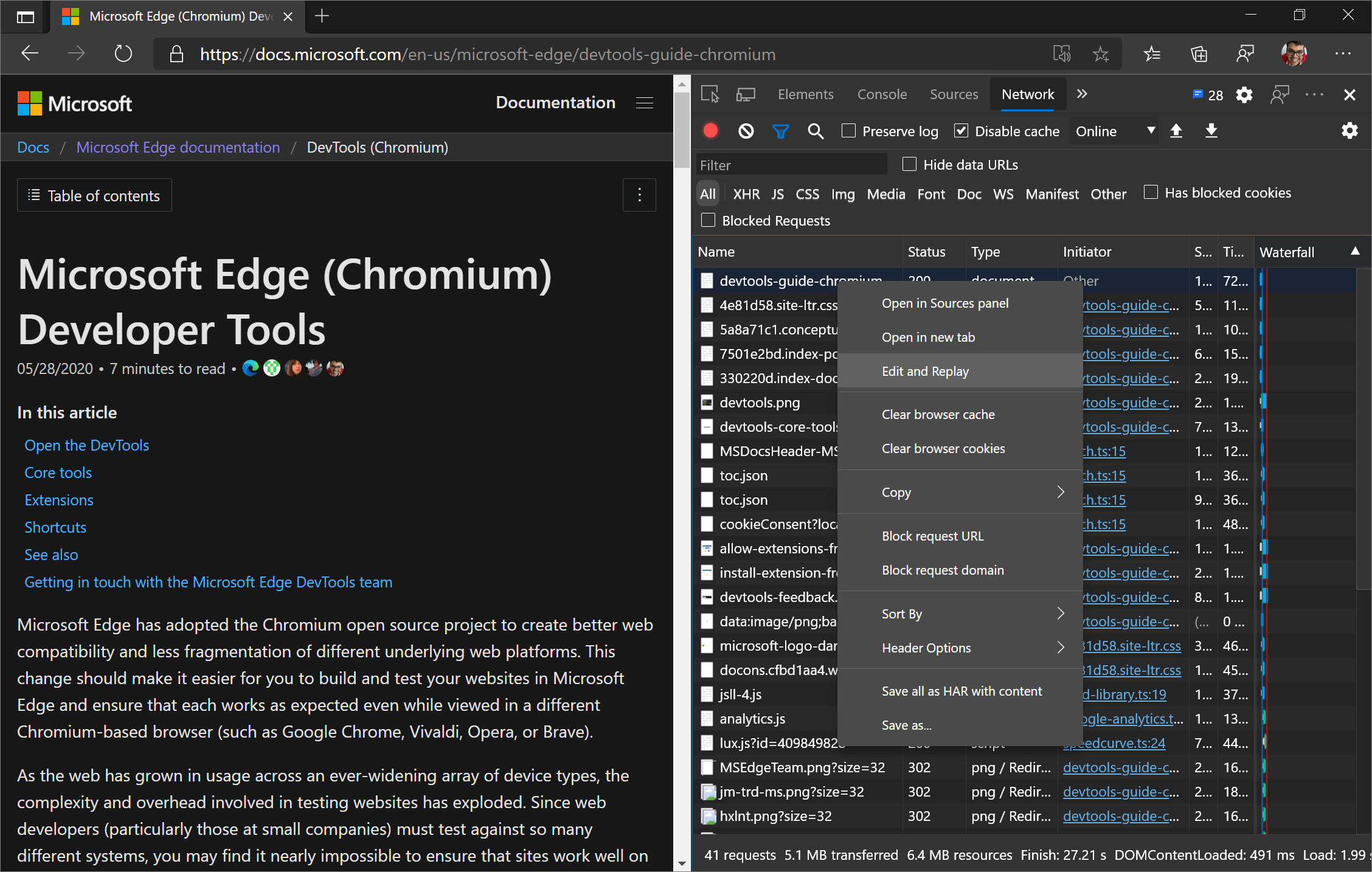
Task: Click the DevTools dock side icon
Action: [1314, 94]
